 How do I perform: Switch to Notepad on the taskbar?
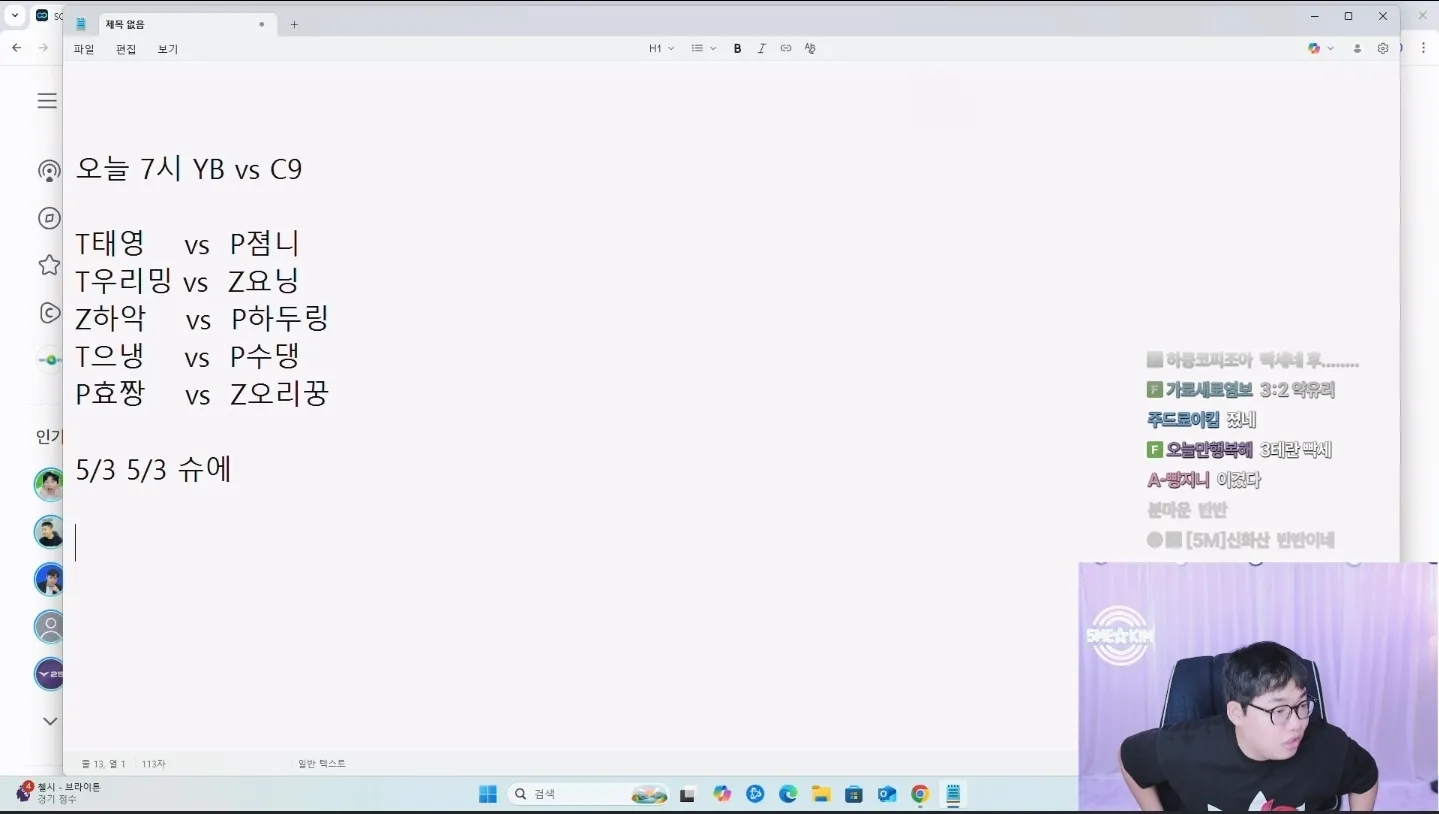click(953, 794)
